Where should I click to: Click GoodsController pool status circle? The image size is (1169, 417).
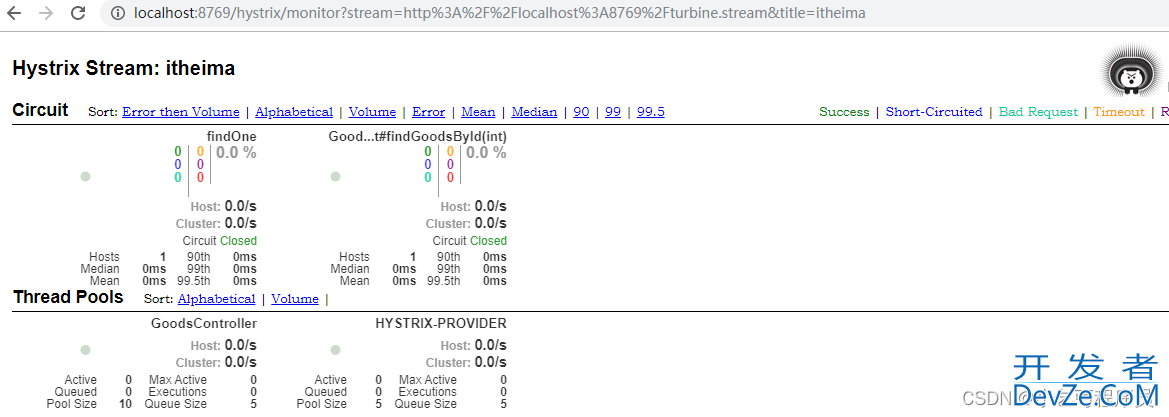85,350
